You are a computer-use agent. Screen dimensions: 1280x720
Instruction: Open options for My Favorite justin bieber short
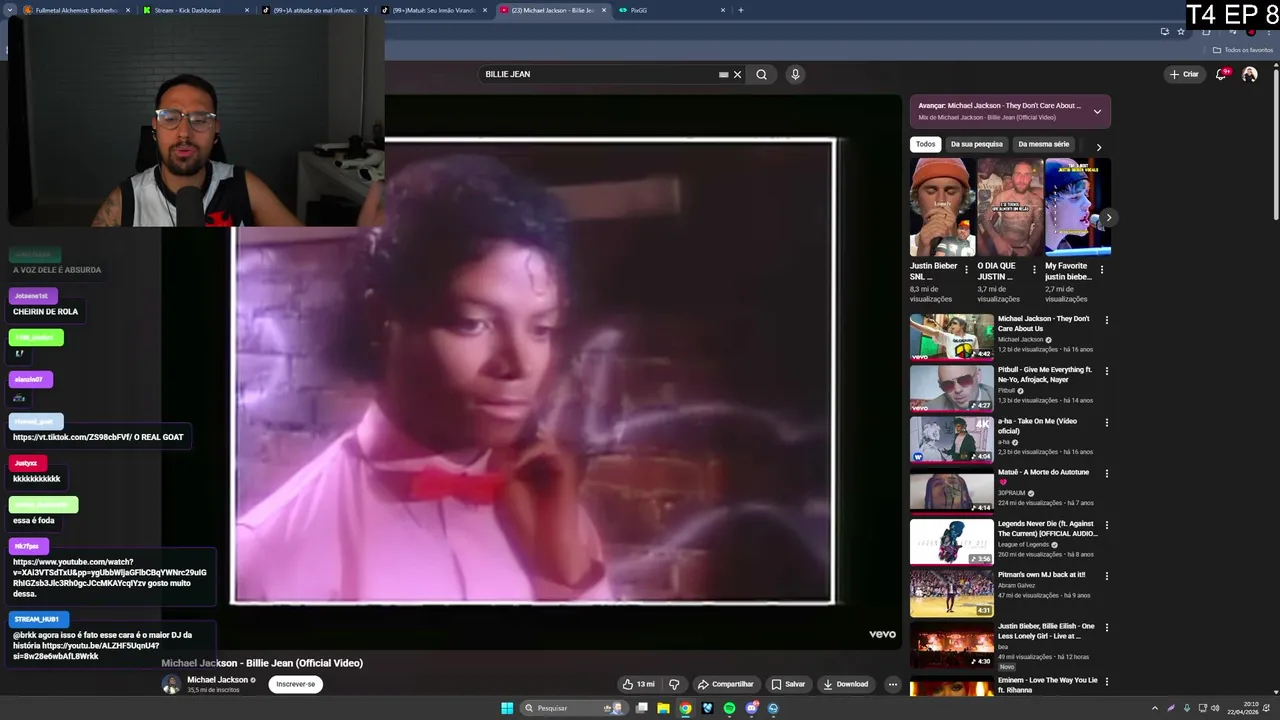click(x=1102, y=270)
